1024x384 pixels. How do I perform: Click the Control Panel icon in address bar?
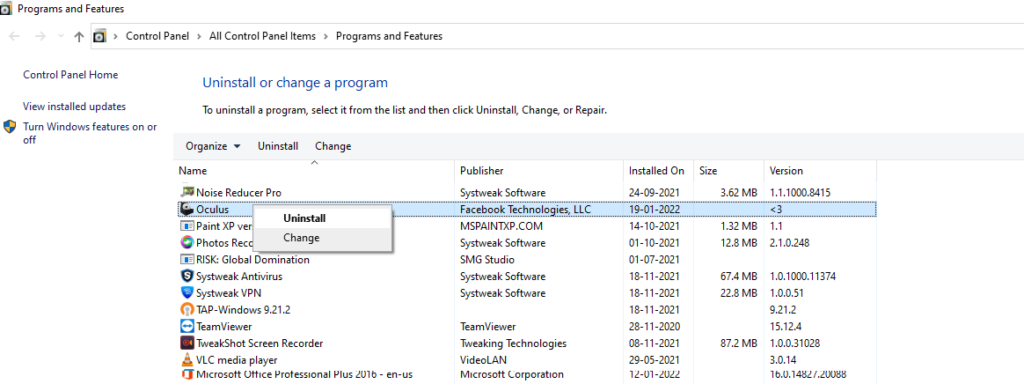point(100,37)
